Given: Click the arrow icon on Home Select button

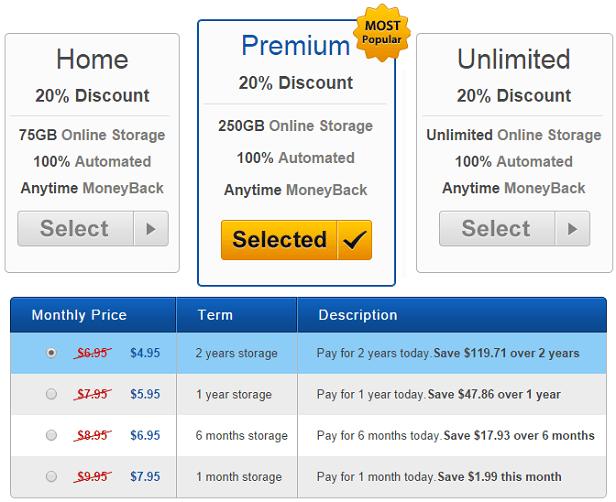Looking at the screenshot, I should (x=151, y=229).
